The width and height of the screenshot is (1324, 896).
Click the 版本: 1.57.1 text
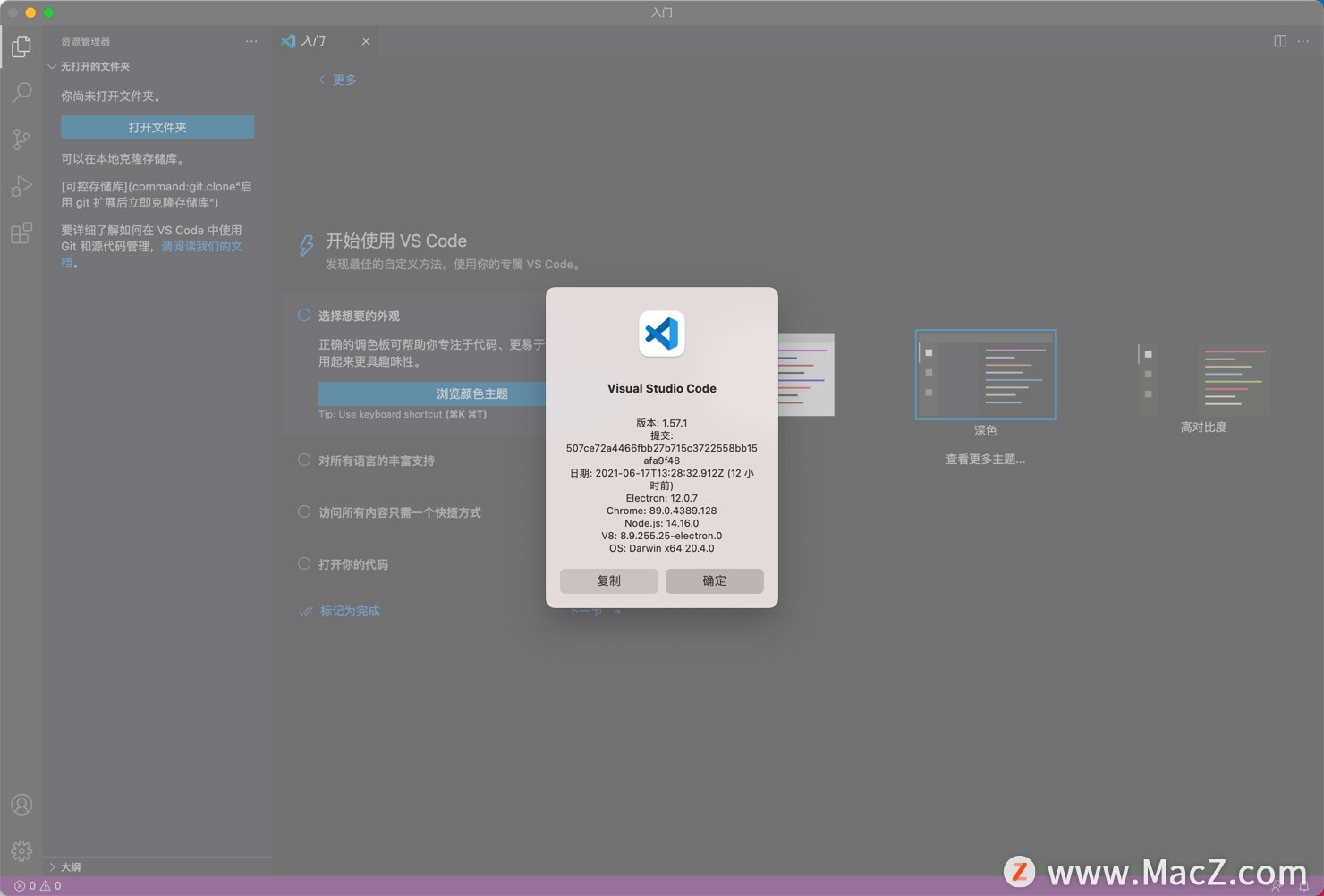tap(662, 423)
